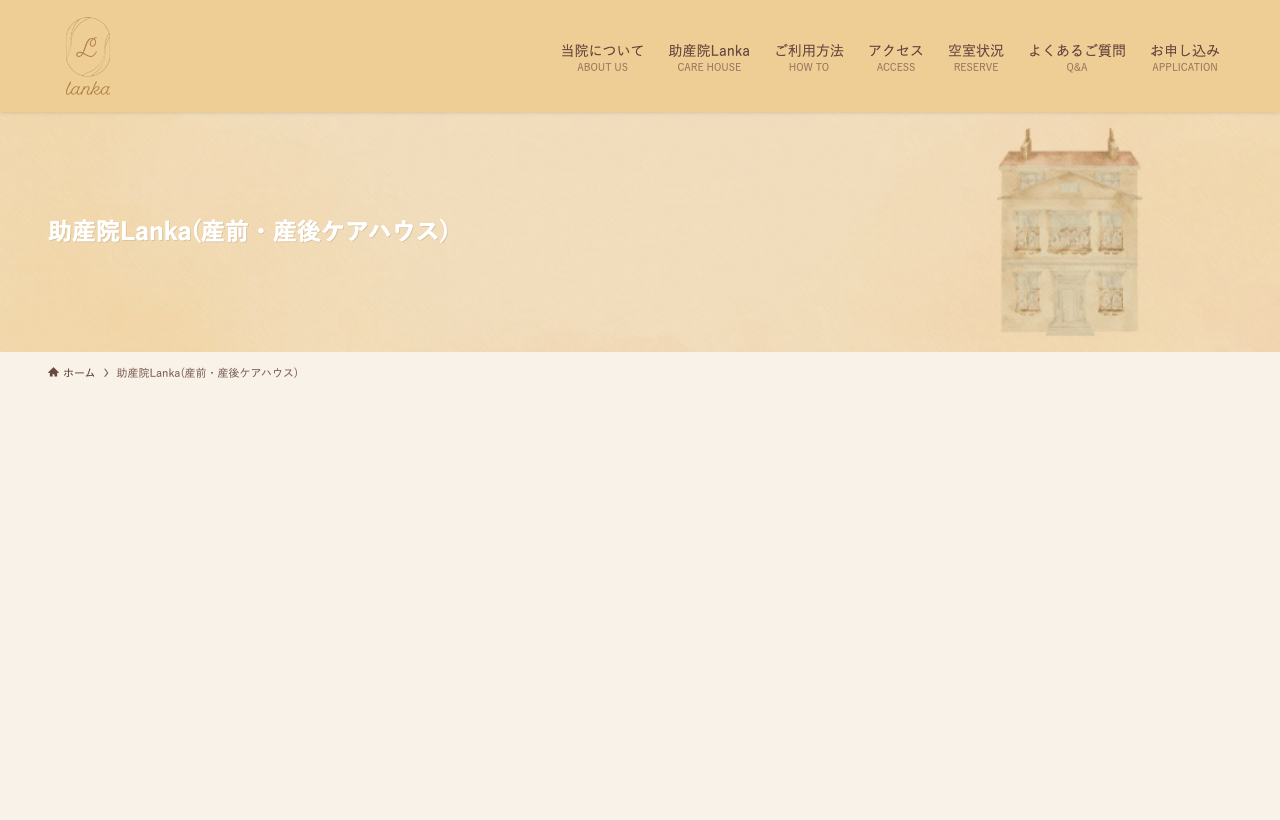Click the house illustration in the banner
The image size is (1280, 820).
coord(1069,232)
